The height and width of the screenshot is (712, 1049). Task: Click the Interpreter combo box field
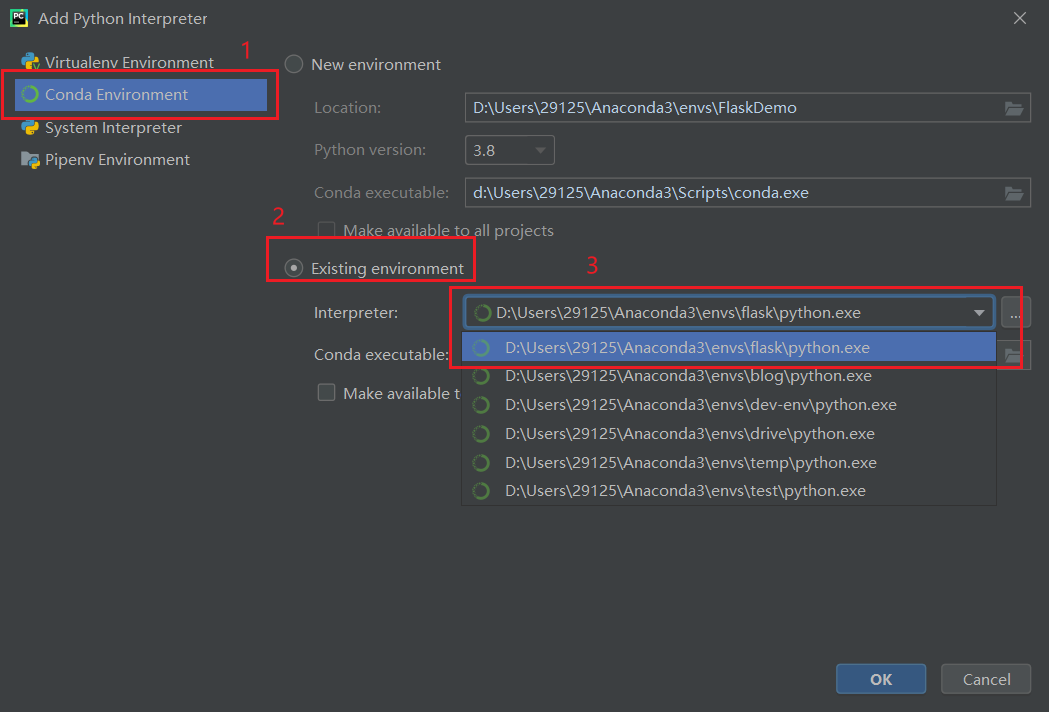[x=729, y=313]
